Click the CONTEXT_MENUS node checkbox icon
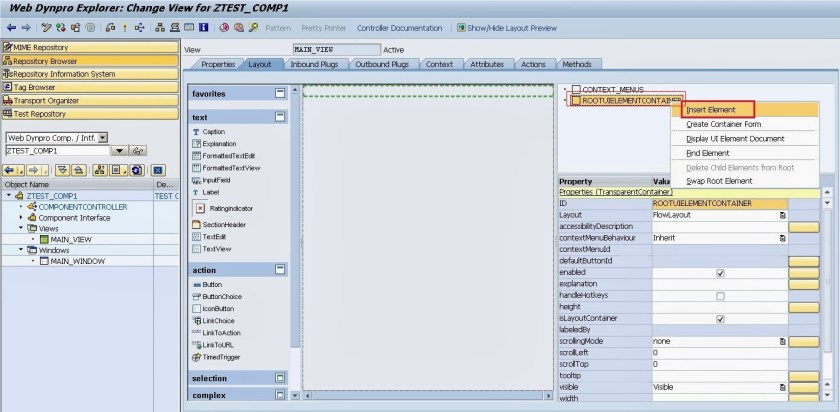This screenshot has width=840, height=412. tap(576, 89)
